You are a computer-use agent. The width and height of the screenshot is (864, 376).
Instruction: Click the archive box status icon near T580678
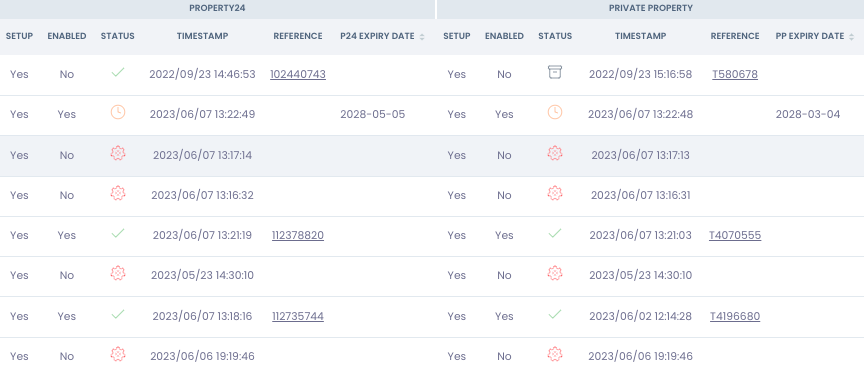[555, 72]
